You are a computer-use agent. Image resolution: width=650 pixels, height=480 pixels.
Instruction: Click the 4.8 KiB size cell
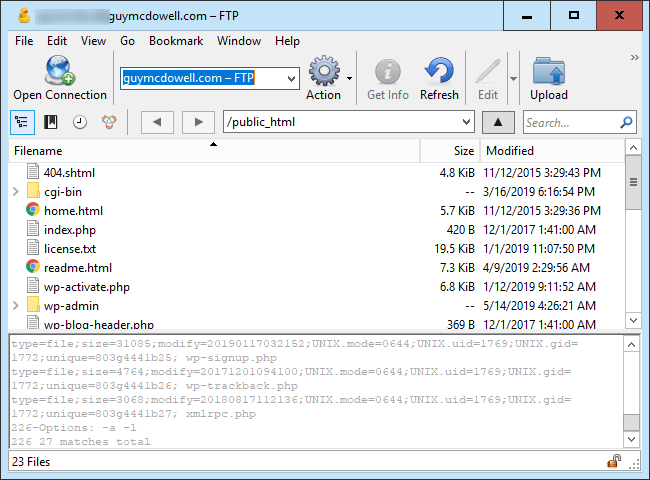(x=457, y=172)
